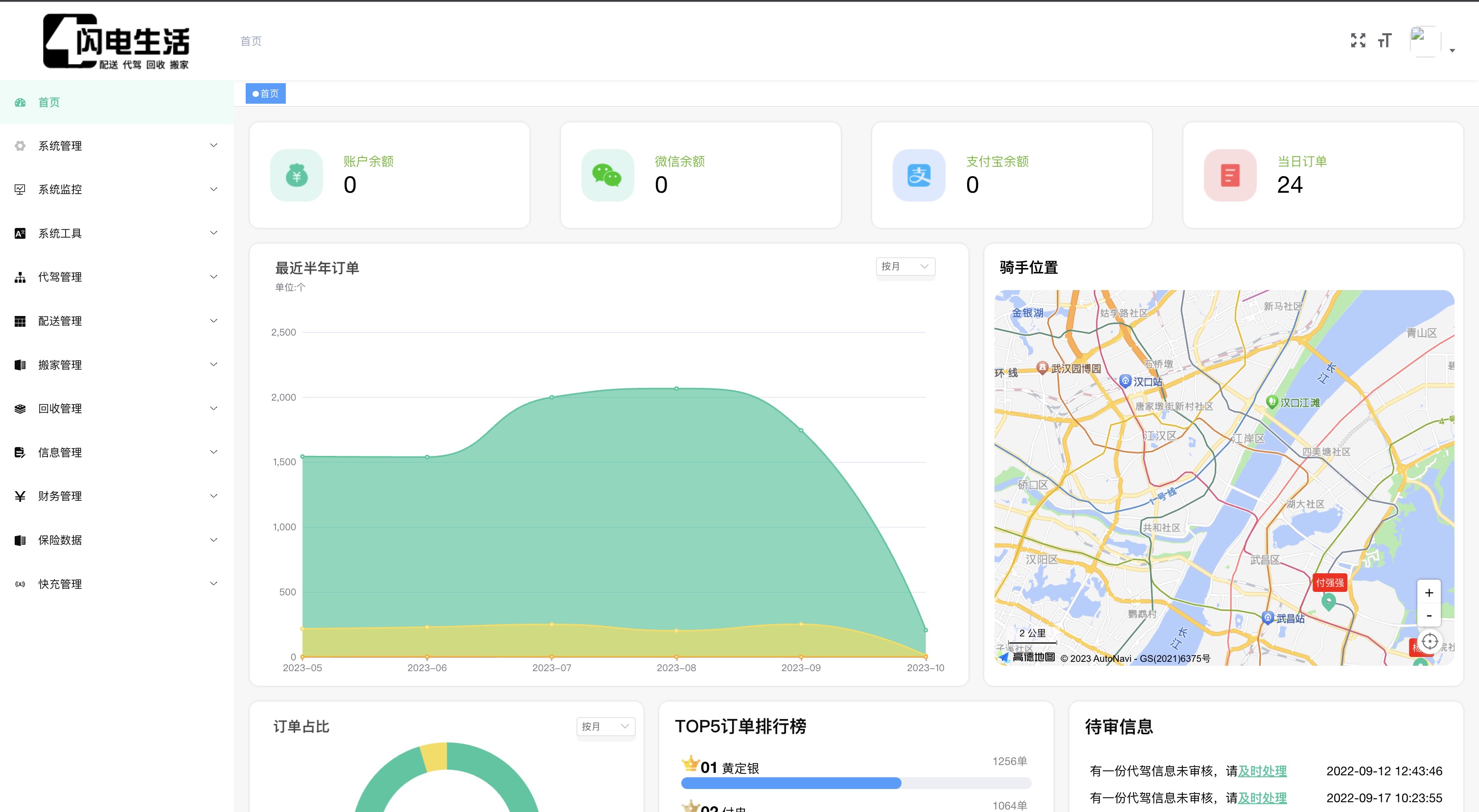Open the 财务管理 menu
1479x812 pixels.
(116, 496)
